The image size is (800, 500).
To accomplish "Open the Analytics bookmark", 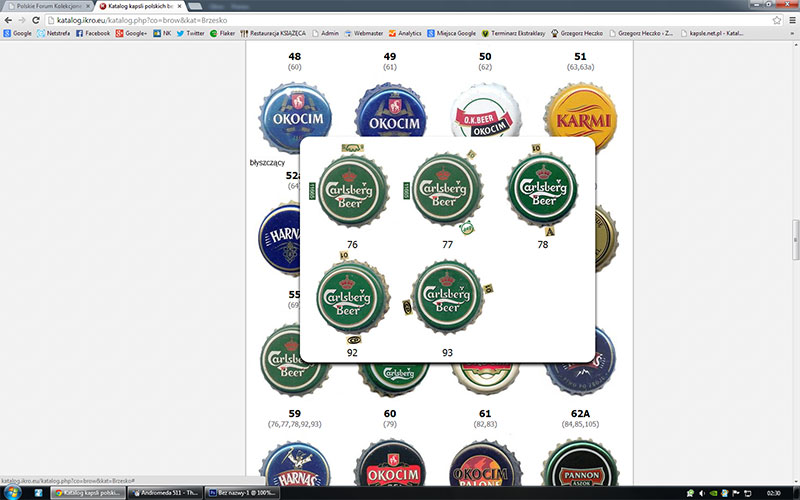I will (404, 33).
